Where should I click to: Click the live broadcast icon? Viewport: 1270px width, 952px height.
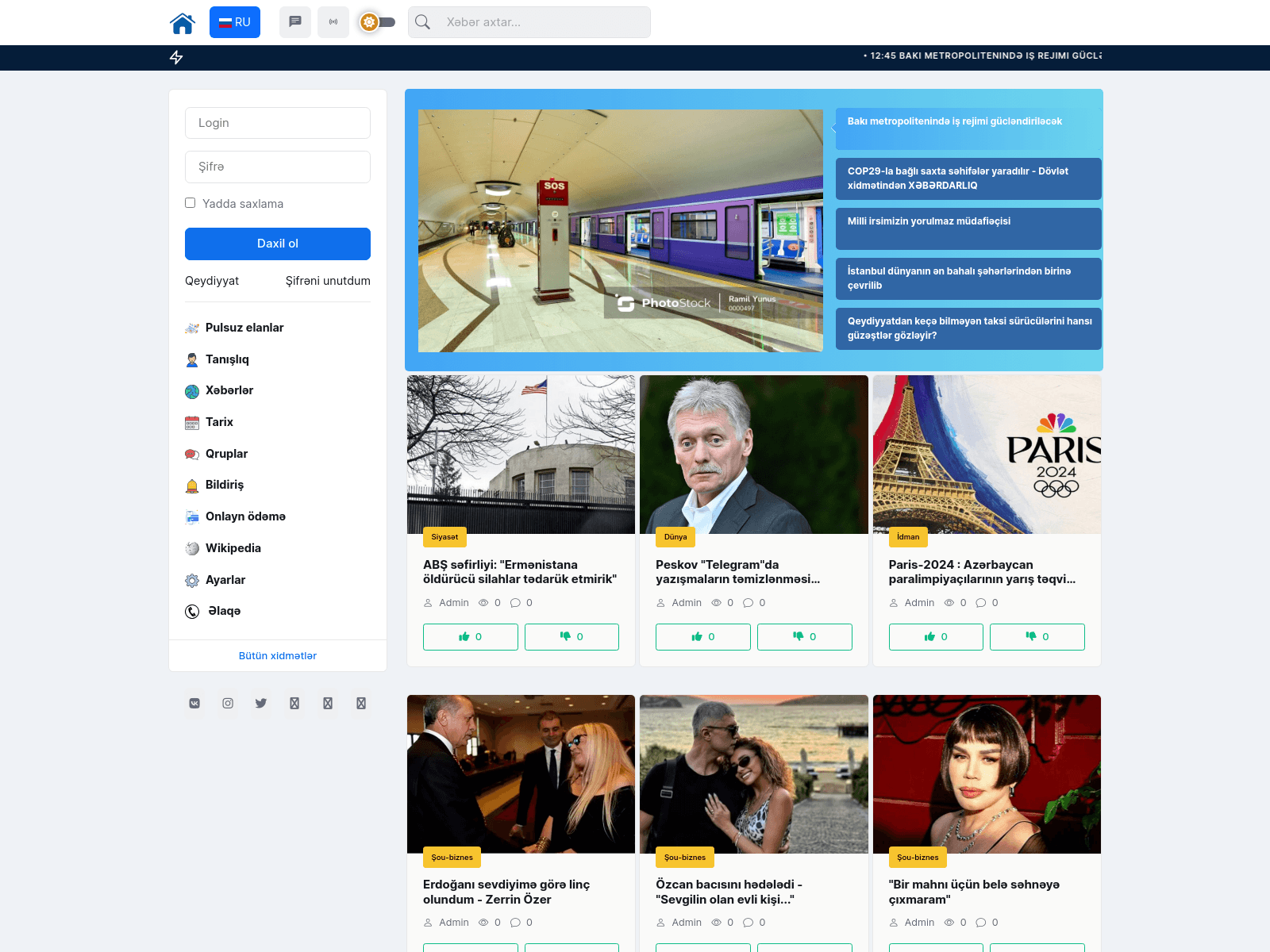333,22
